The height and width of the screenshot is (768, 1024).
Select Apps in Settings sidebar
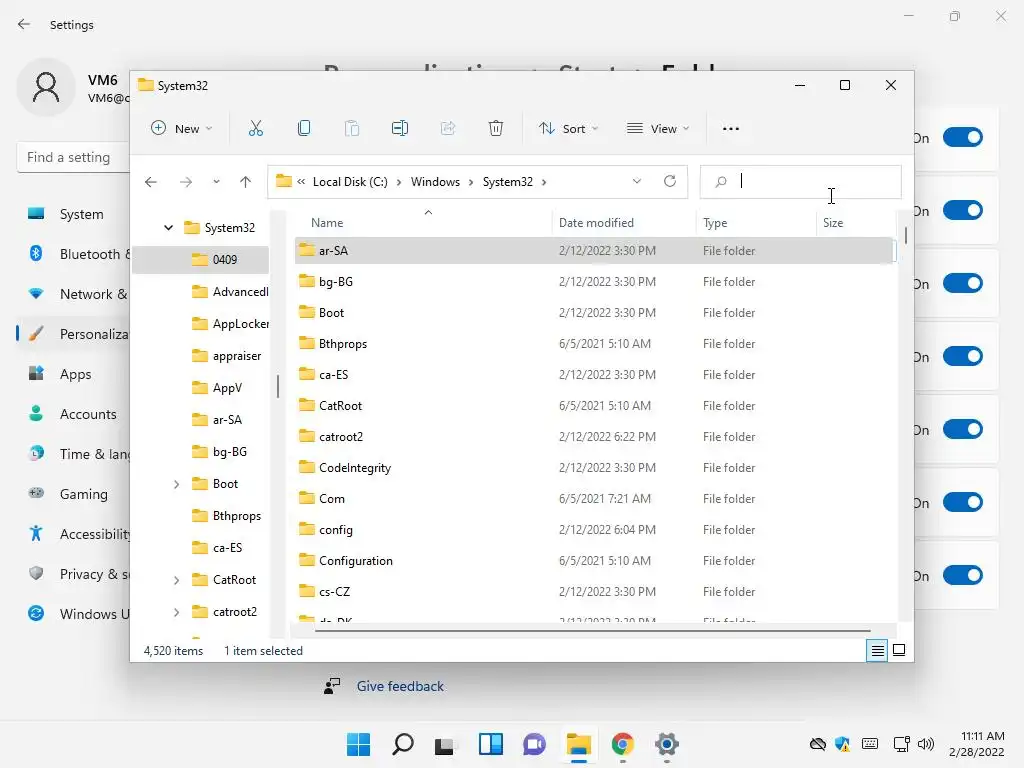73,374
